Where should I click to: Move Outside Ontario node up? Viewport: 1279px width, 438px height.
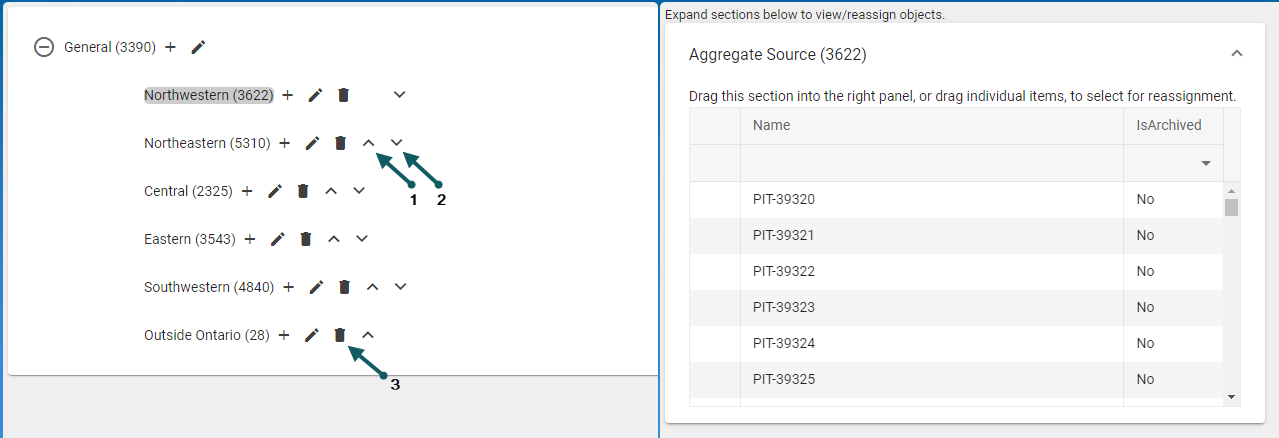[368, 335]
